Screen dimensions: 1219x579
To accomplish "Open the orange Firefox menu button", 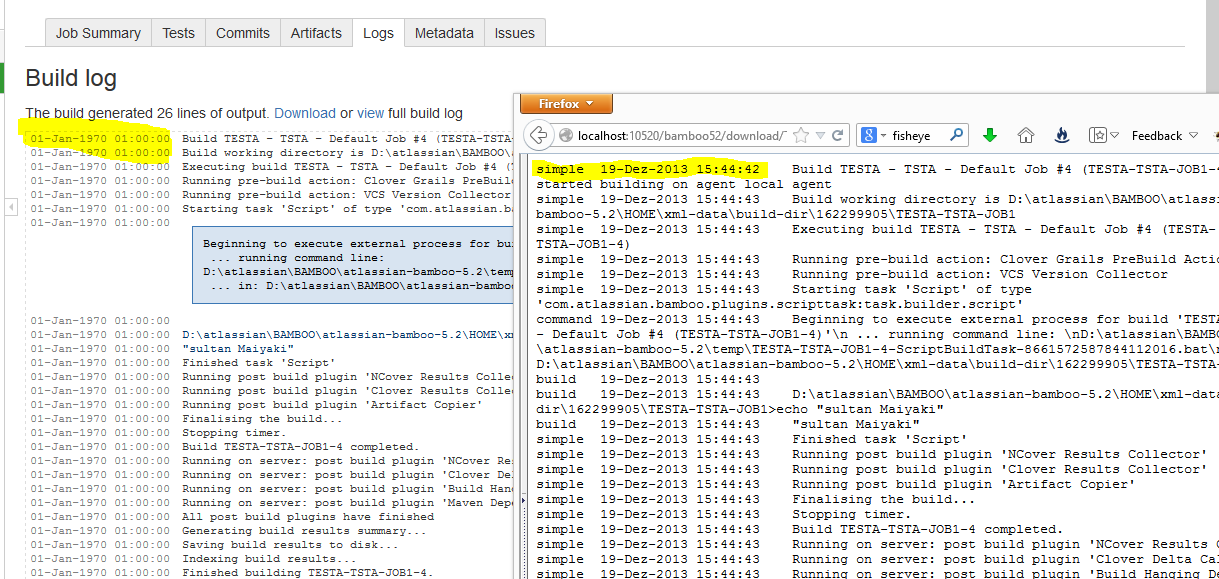I will [566, 104].
